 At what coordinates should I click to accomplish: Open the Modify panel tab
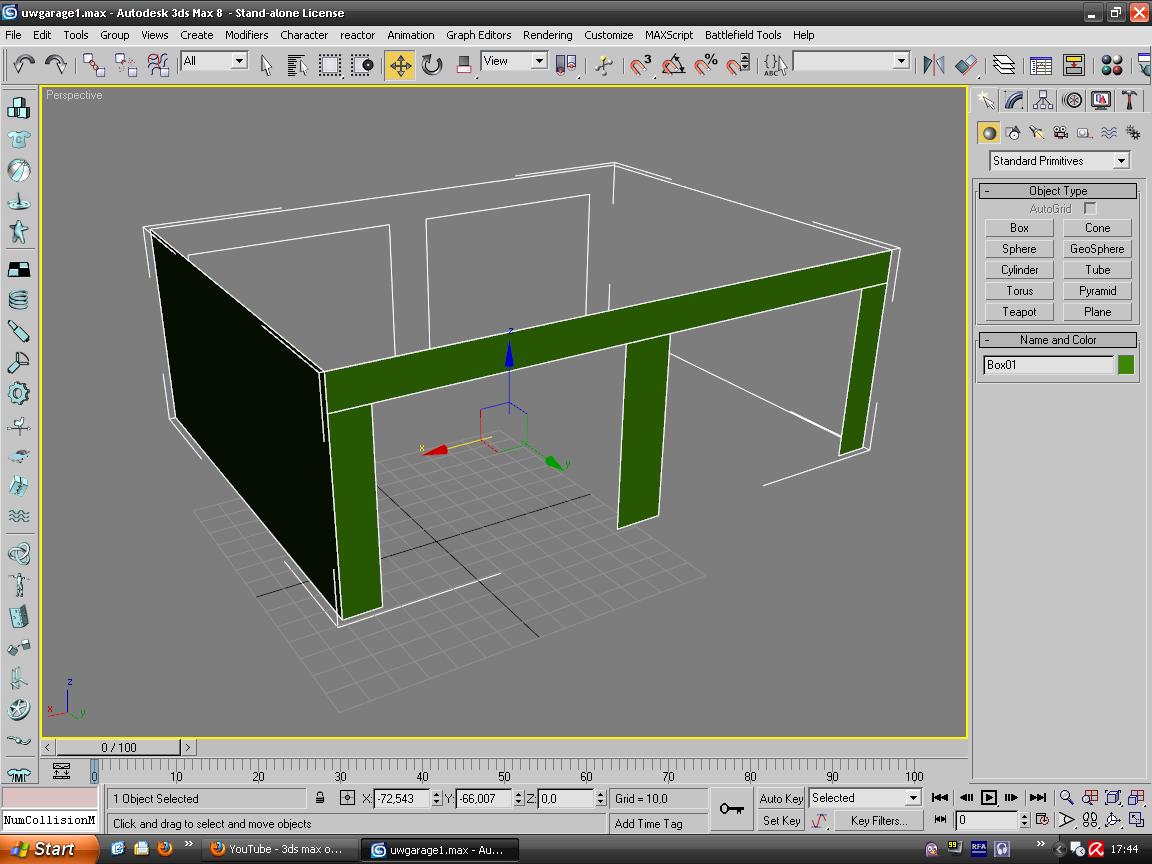[1015, 100]
